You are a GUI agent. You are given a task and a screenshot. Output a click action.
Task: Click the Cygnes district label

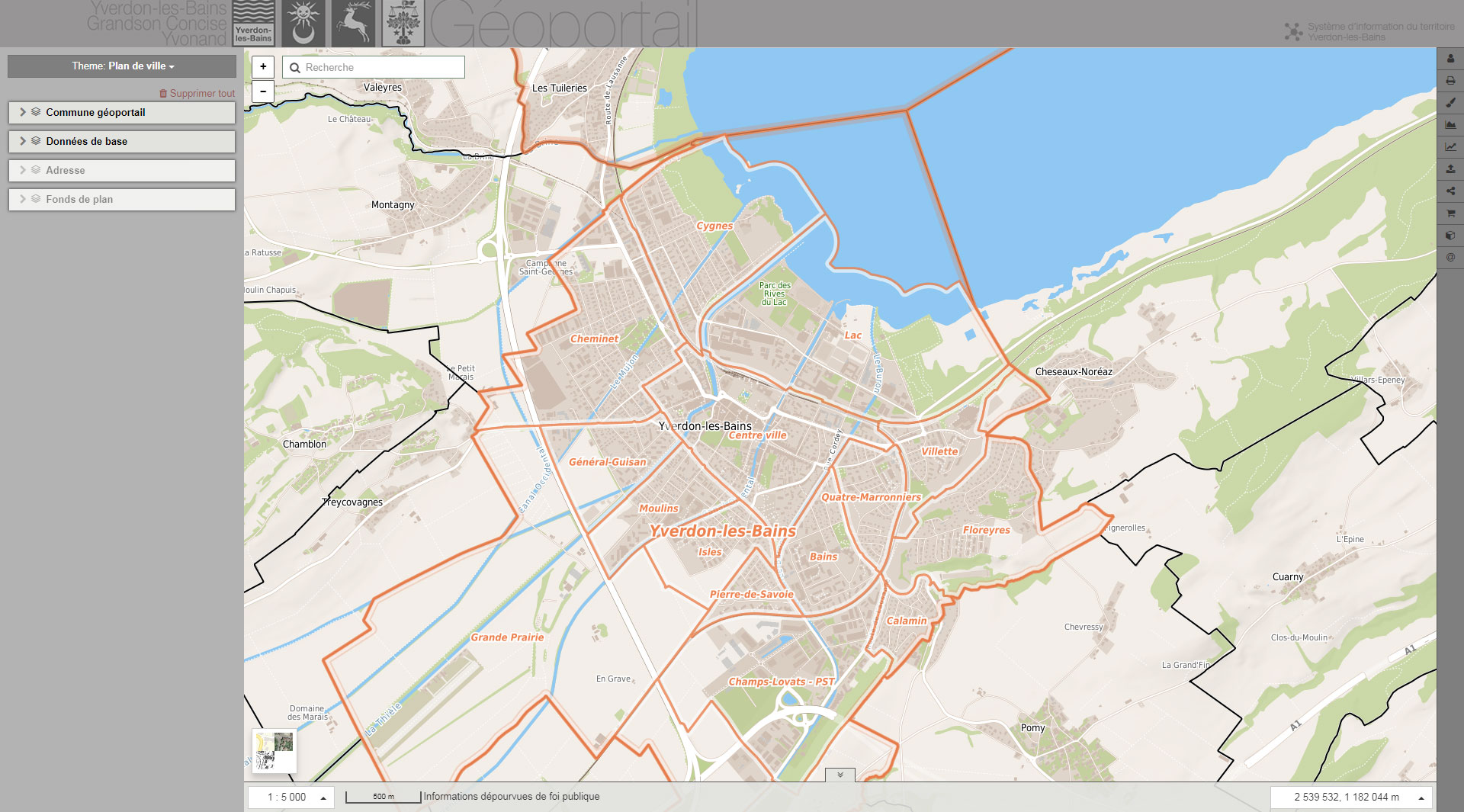click(x=714, y=226)
